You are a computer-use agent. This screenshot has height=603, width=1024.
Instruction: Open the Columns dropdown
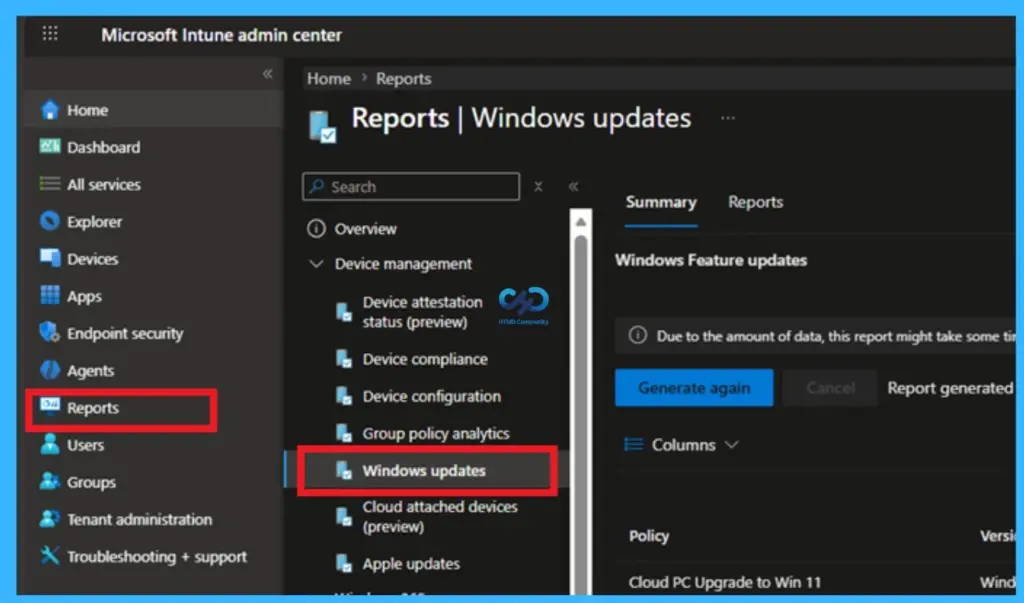coord(681,444)
